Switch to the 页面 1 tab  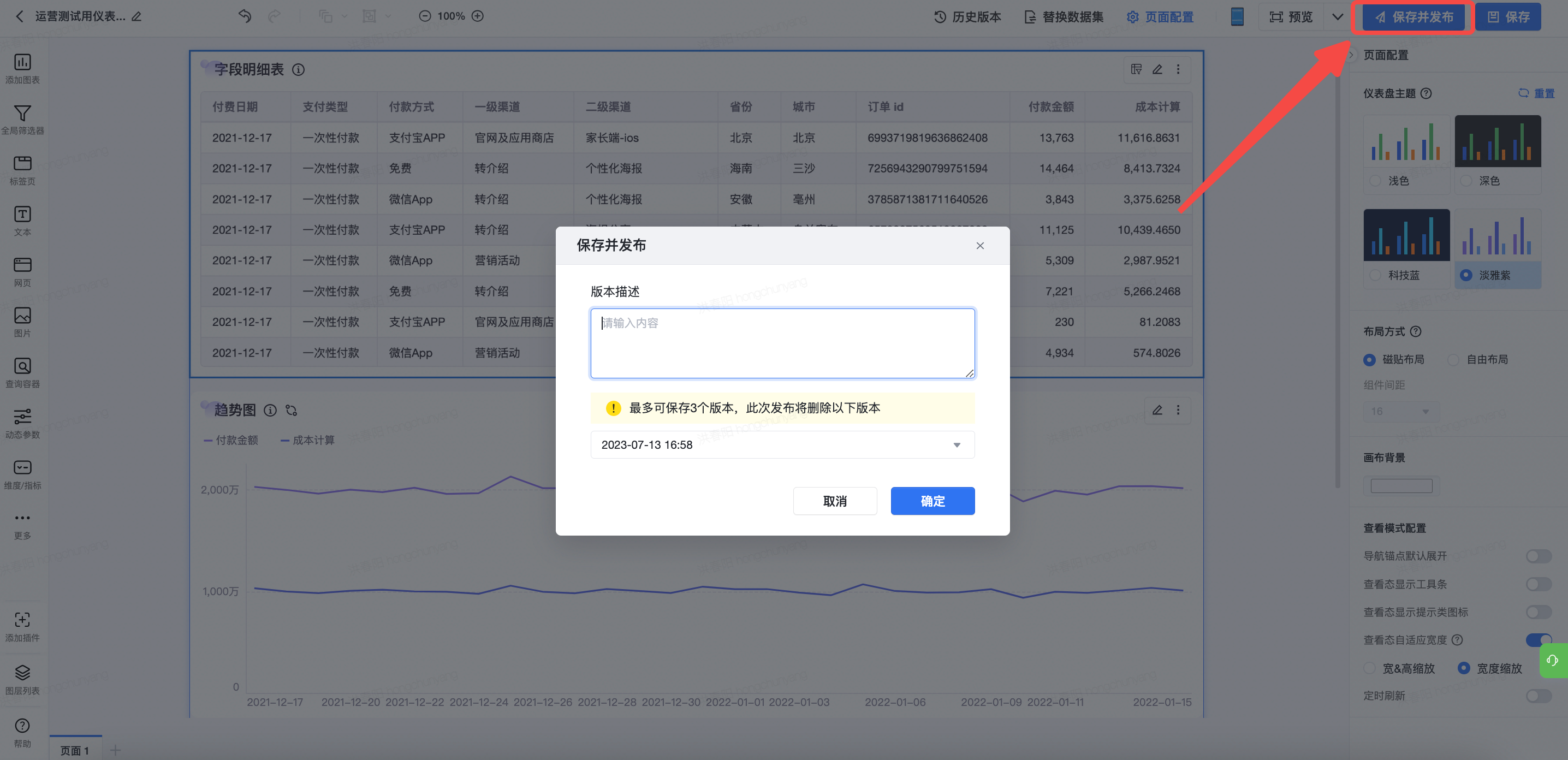coord(75,750)
